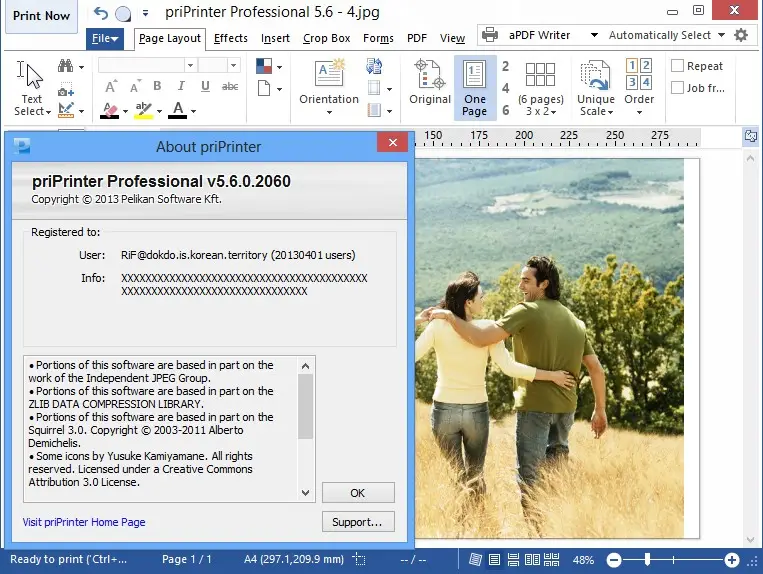Increase font size with grow icon
This screenshot has width=763, height=574.
pos(111,86)
